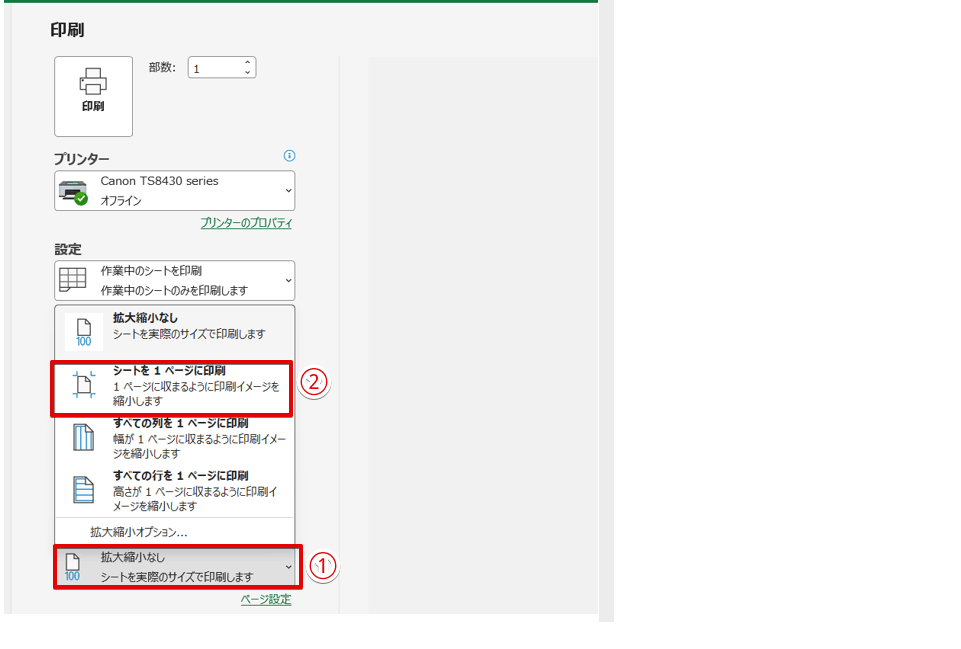Choose 拡大縮小オプション... from the scaling menu

pos(139,532)
